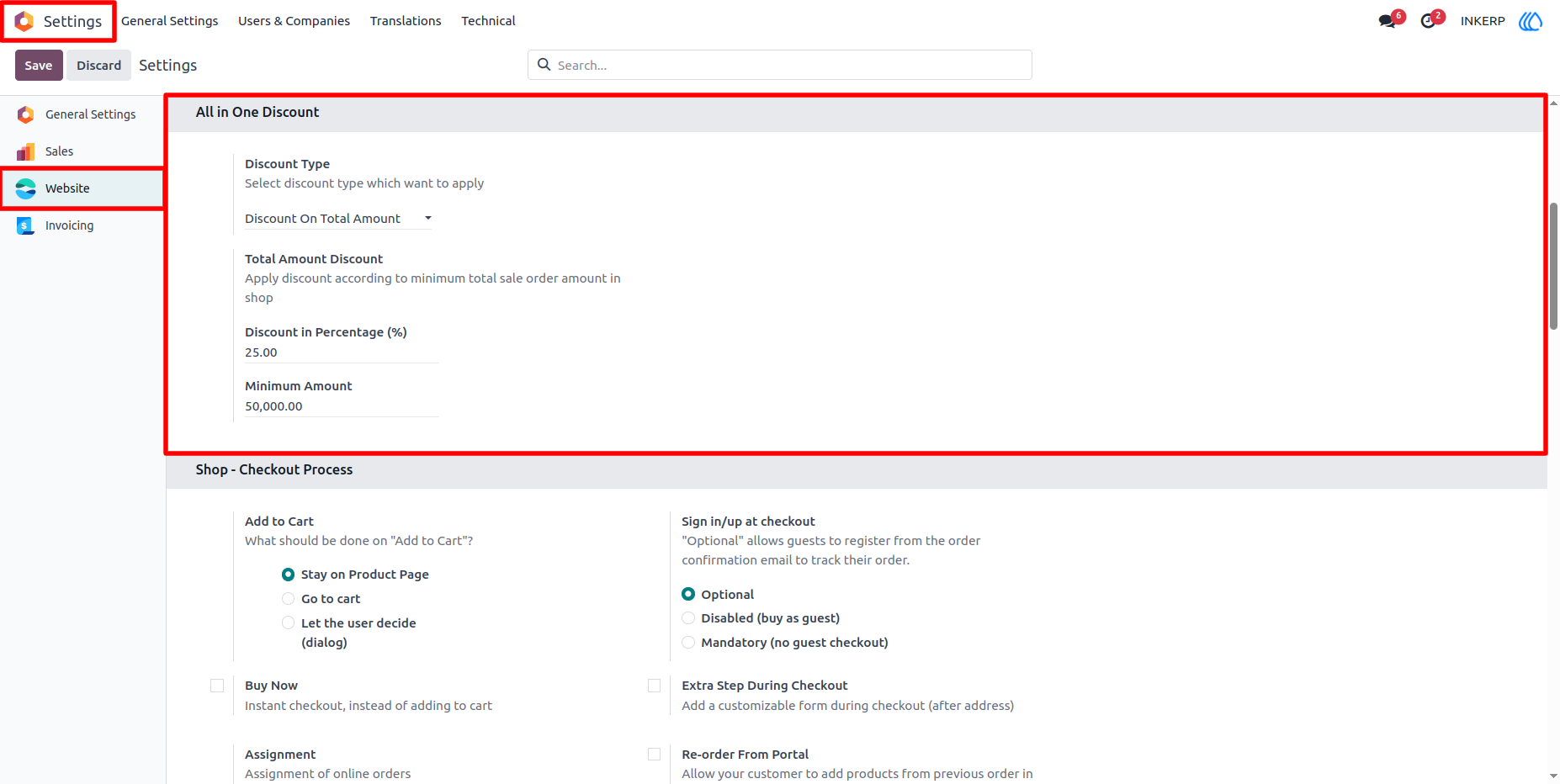
Task: Click the Invoicing sidebar icon
Action: pyautogui.click(x=26, y=225)
